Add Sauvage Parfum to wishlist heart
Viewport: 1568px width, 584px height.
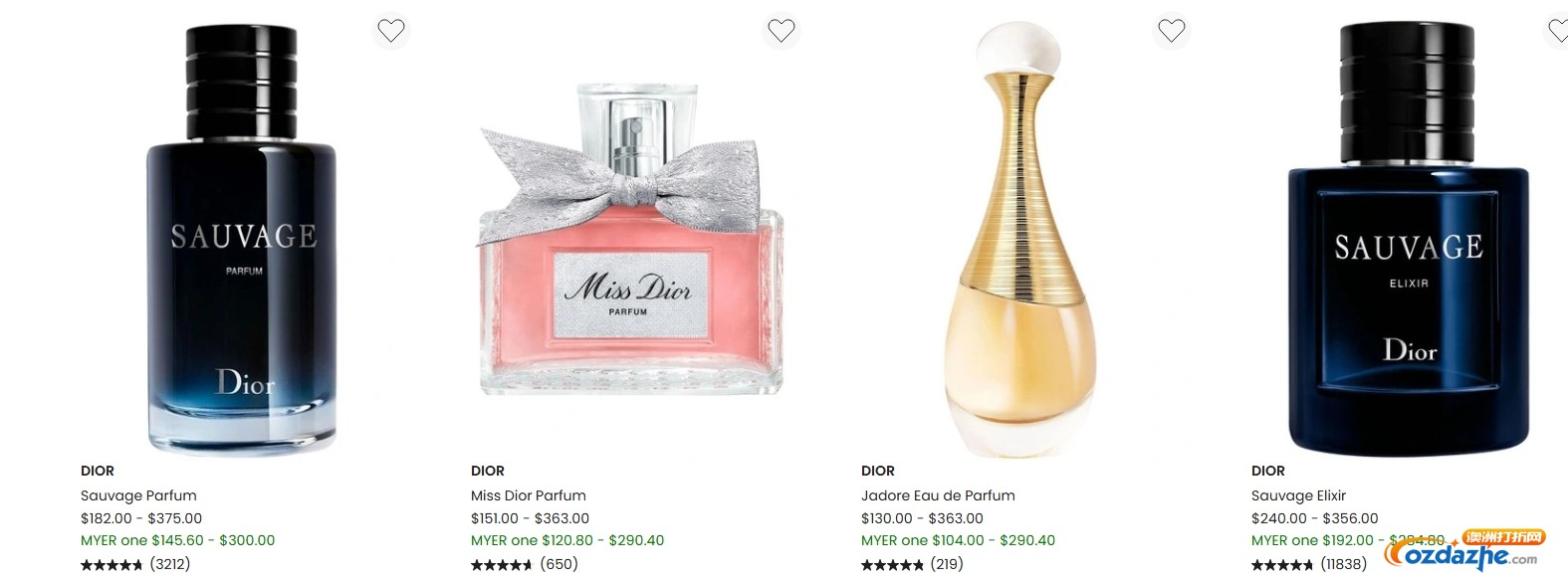(391, 31)
